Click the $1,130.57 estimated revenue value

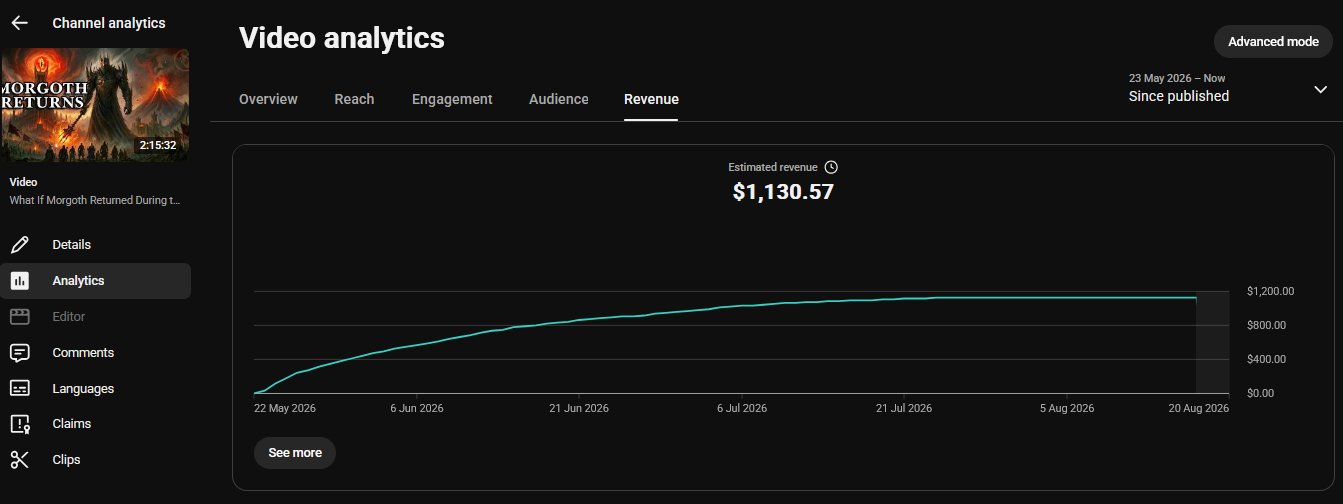coord(783,191)
